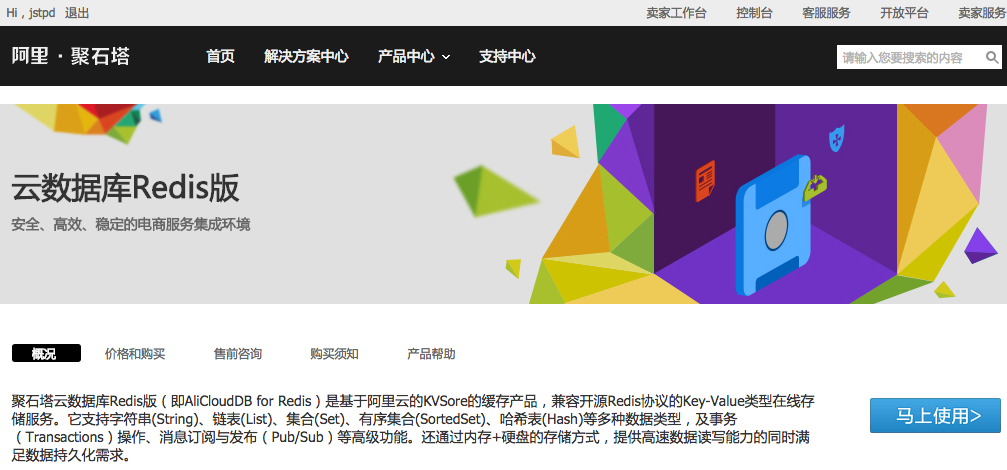1007x470 pixels.
Task: Open the 产品帮助 tab
Action: [x=432, y=354]
